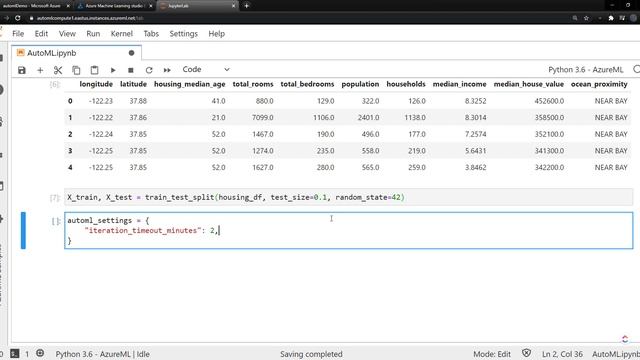The height and width of the screenshot is (360, 640).
Task: Click median_house_value cell 358500.0
Action: 549,118
